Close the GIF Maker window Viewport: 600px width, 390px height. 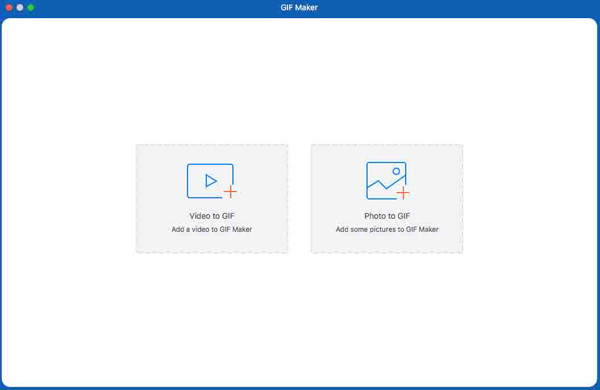(9, 7)
